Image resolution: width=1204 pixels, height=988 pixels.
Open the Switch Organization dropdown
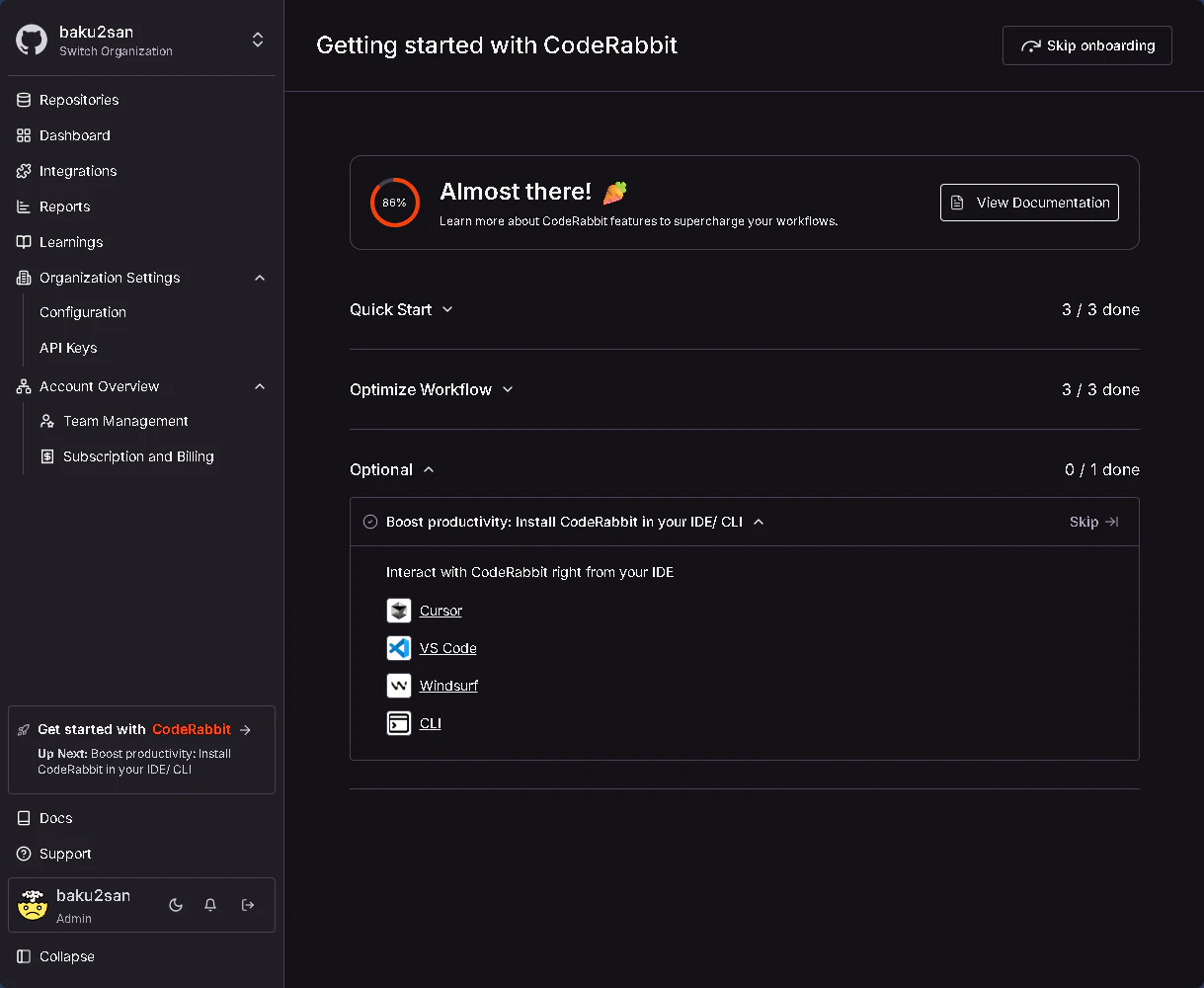pyautogui.click(x=258, y=41)
